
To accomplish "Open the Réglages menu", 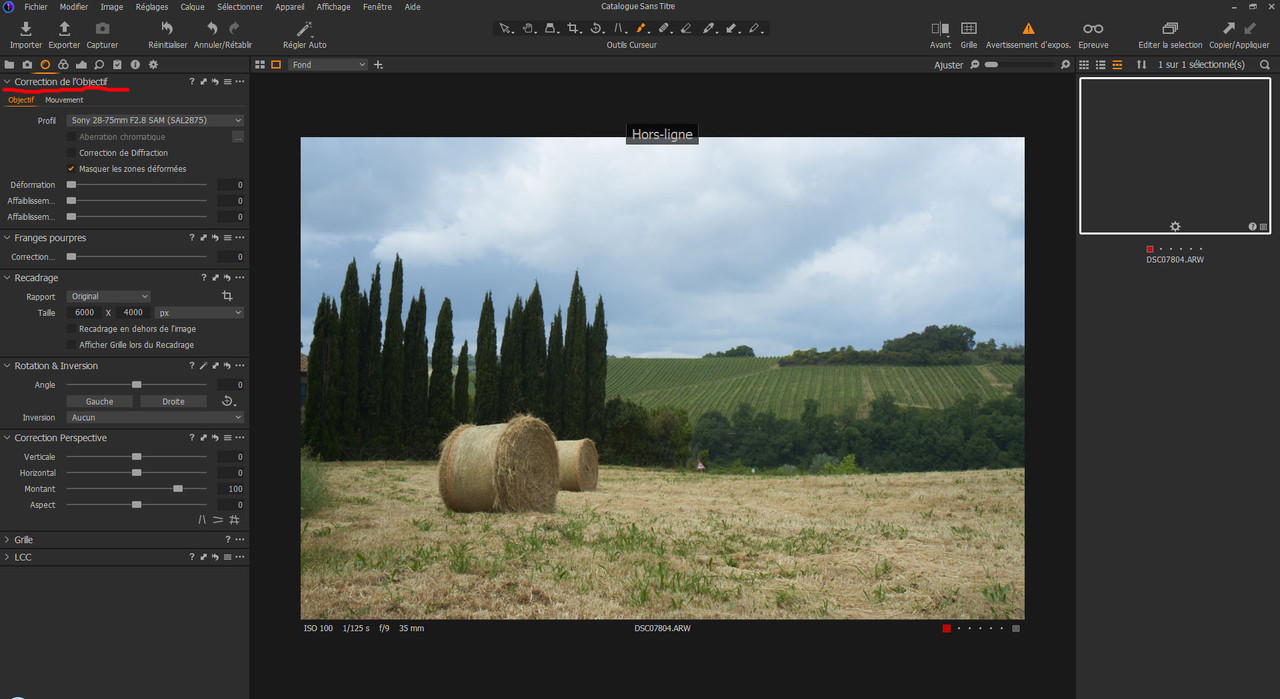I will point(152,7).
